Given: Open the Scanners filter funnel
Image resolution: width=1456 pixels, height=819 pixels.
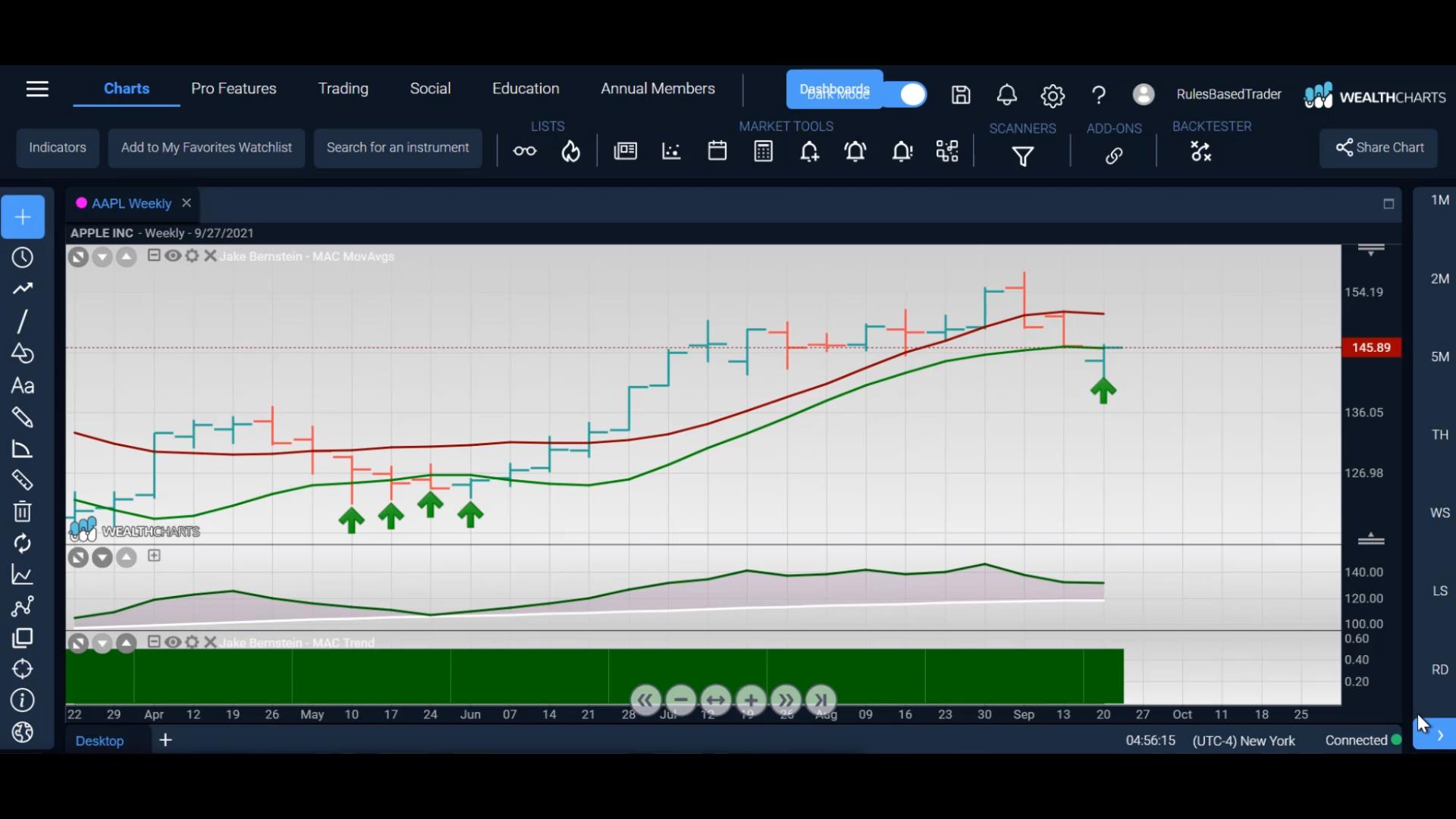Looking at the screenshot, I should click(1023, 156).
